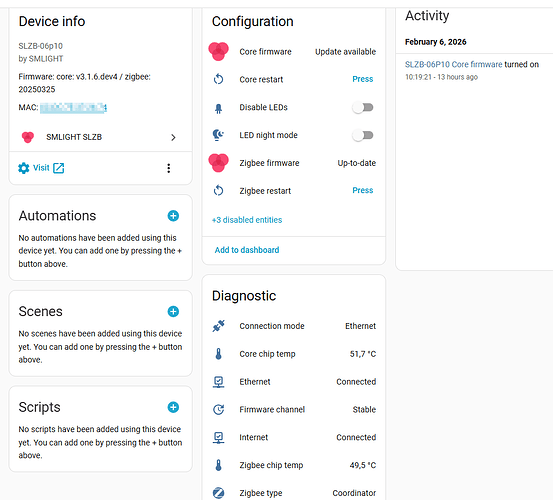Add a scene with the plus icon
Viewport: 553px width, 500px height.
pos(173,311)
